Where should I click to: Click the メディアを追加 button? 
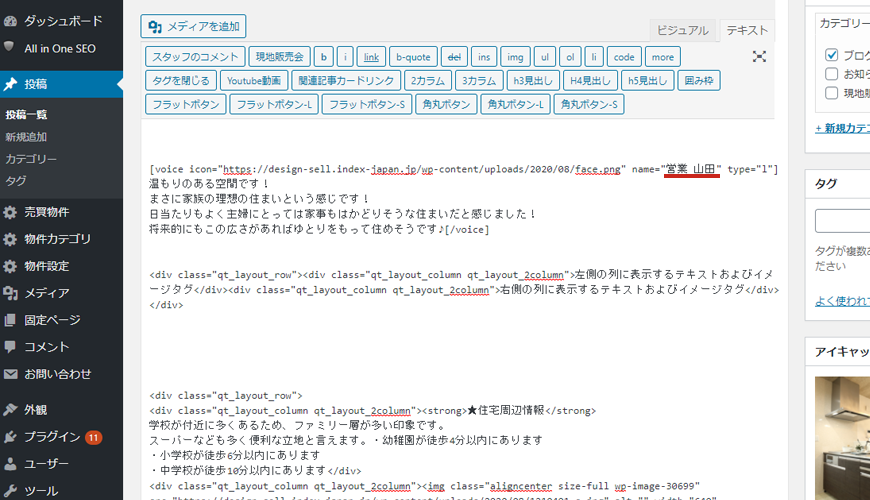click(193, 26)
